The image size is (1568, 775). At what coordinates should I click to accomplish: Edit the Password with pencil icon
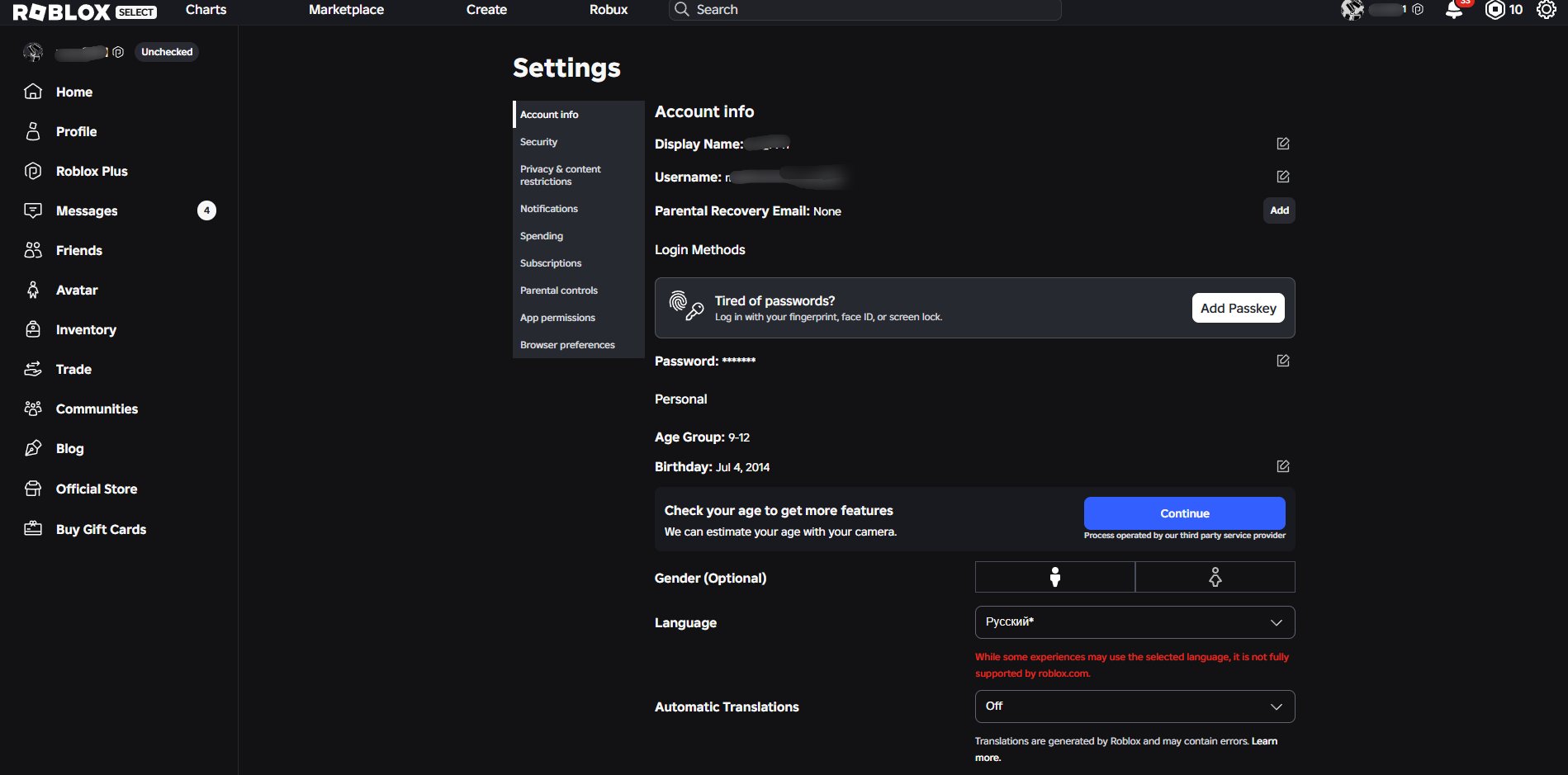(x=1283, y=361)
